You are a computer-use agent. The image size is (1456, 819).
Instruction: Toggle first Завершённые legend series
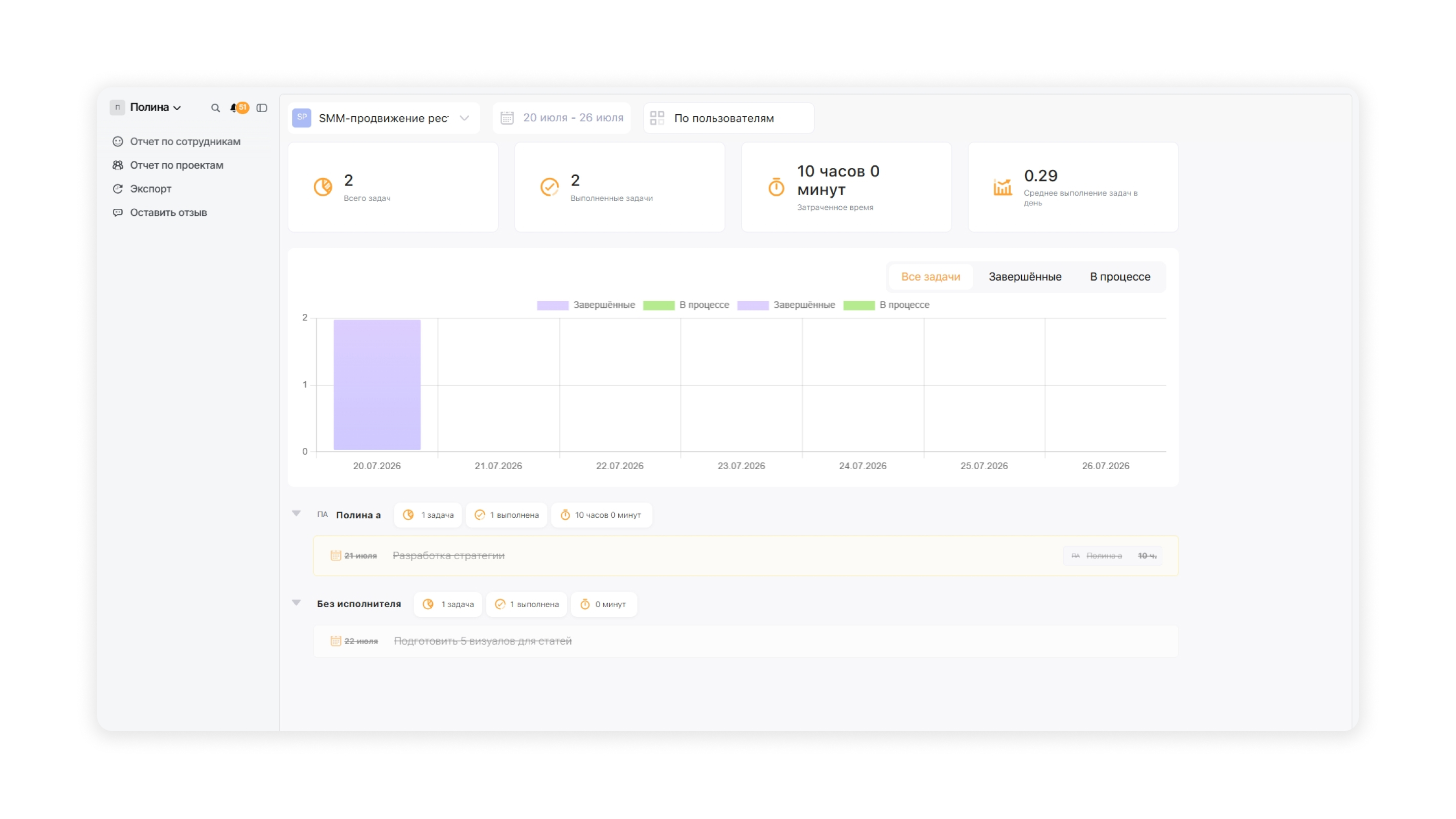pos(586,305)
